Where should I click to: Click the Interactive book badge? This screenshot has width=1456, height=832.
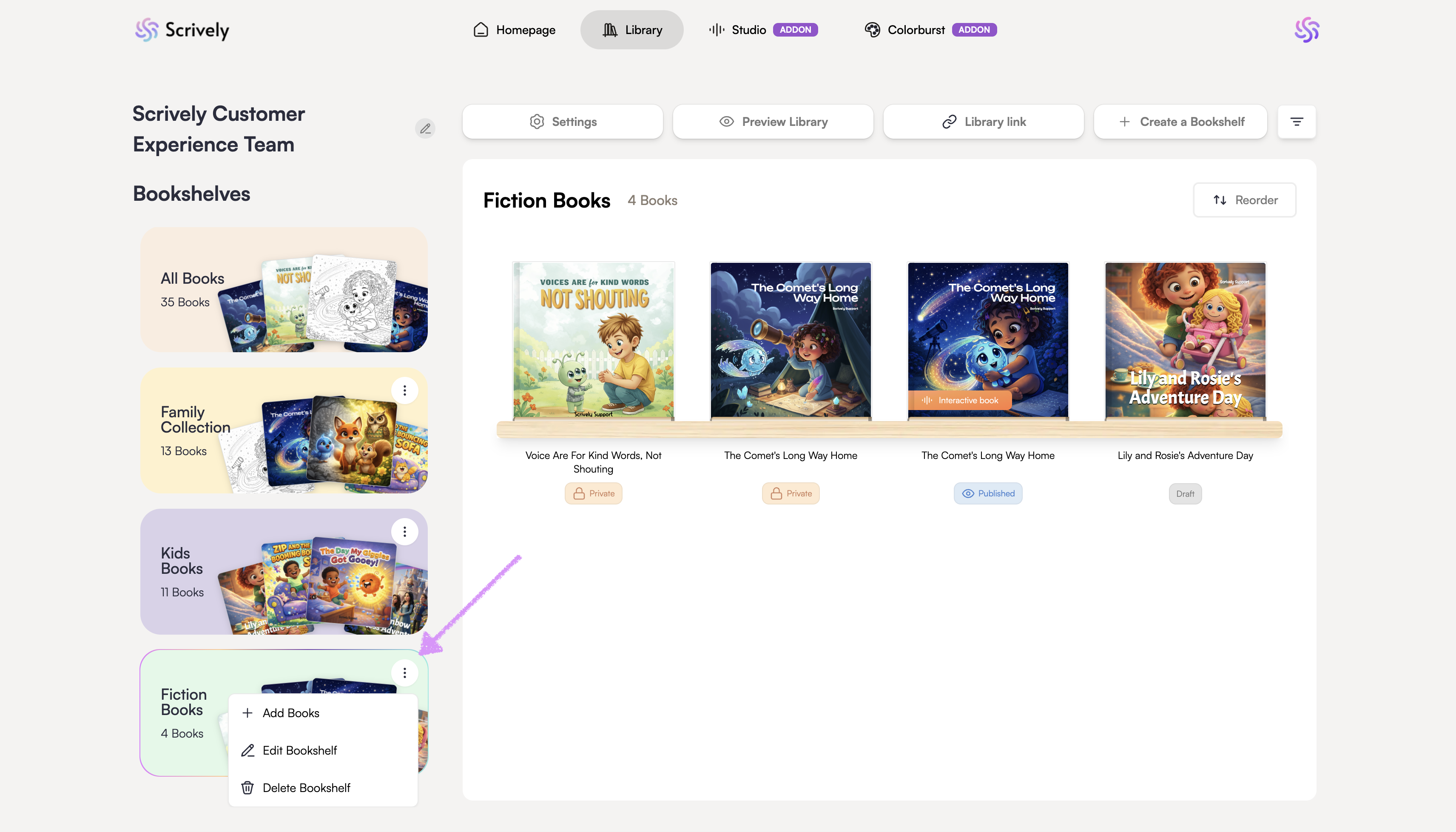coord(960,400)
